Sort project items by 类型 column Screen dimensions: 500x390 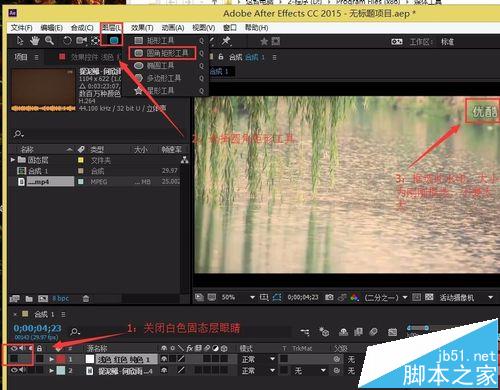point(97,149)
